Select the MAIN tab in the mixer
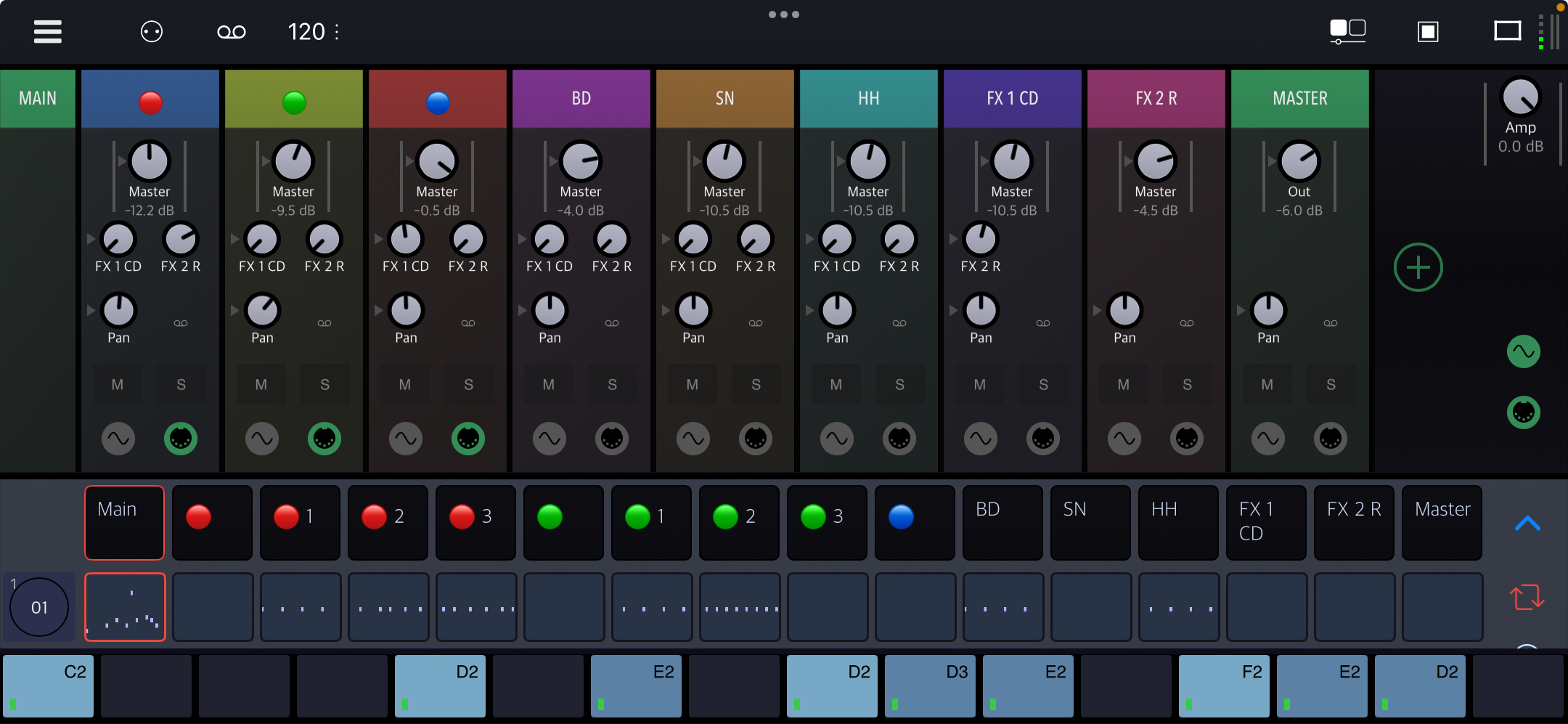 click(38, 99)
